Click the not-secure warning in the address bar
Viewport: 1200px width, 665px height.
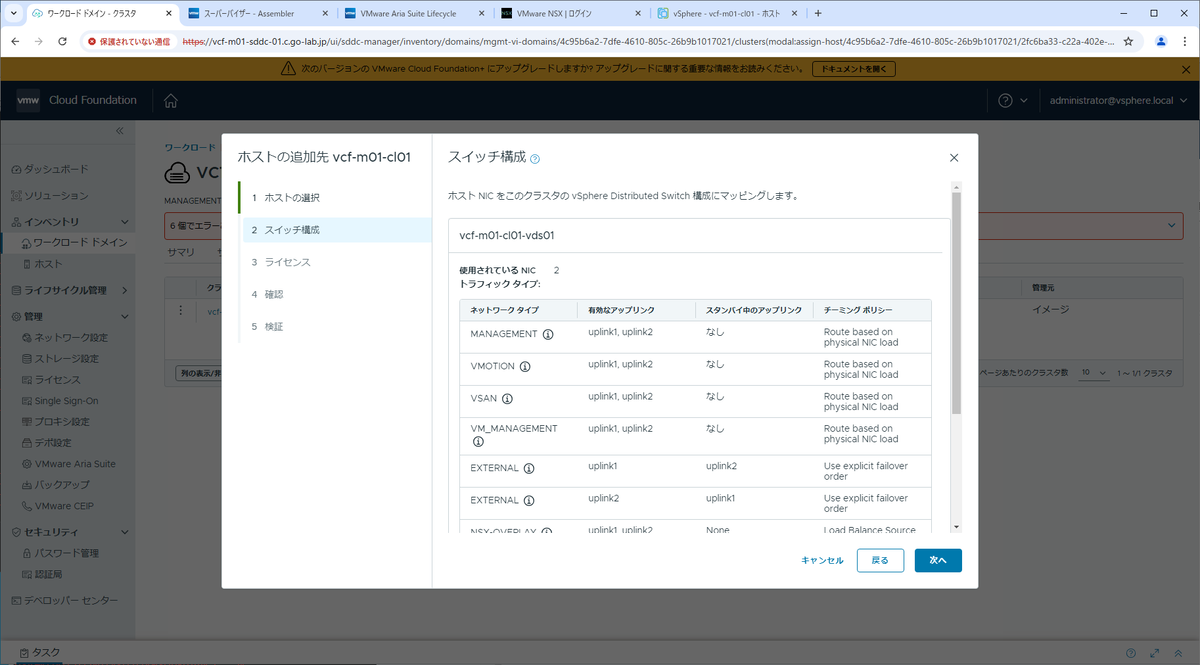point(128,42)
